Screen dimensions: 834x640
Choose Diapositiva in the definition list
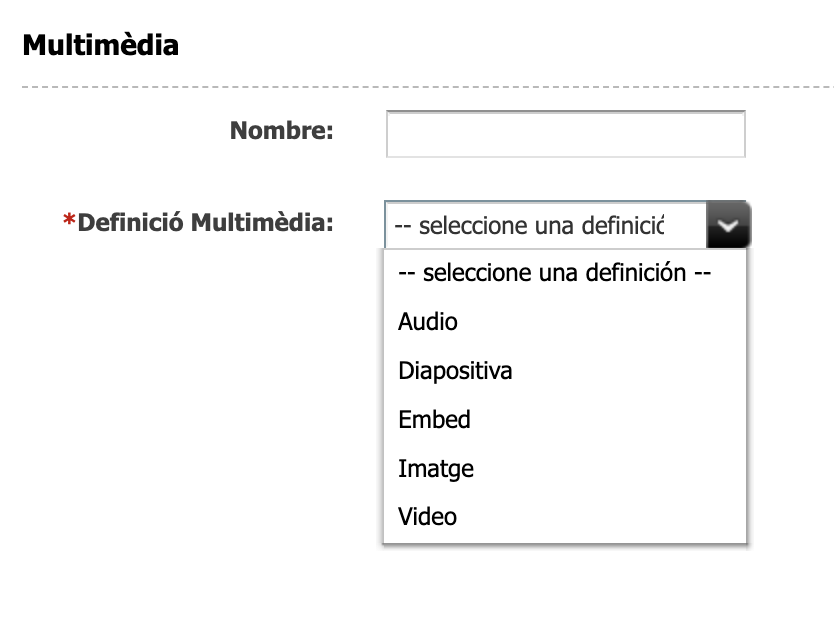click(455, 371)
